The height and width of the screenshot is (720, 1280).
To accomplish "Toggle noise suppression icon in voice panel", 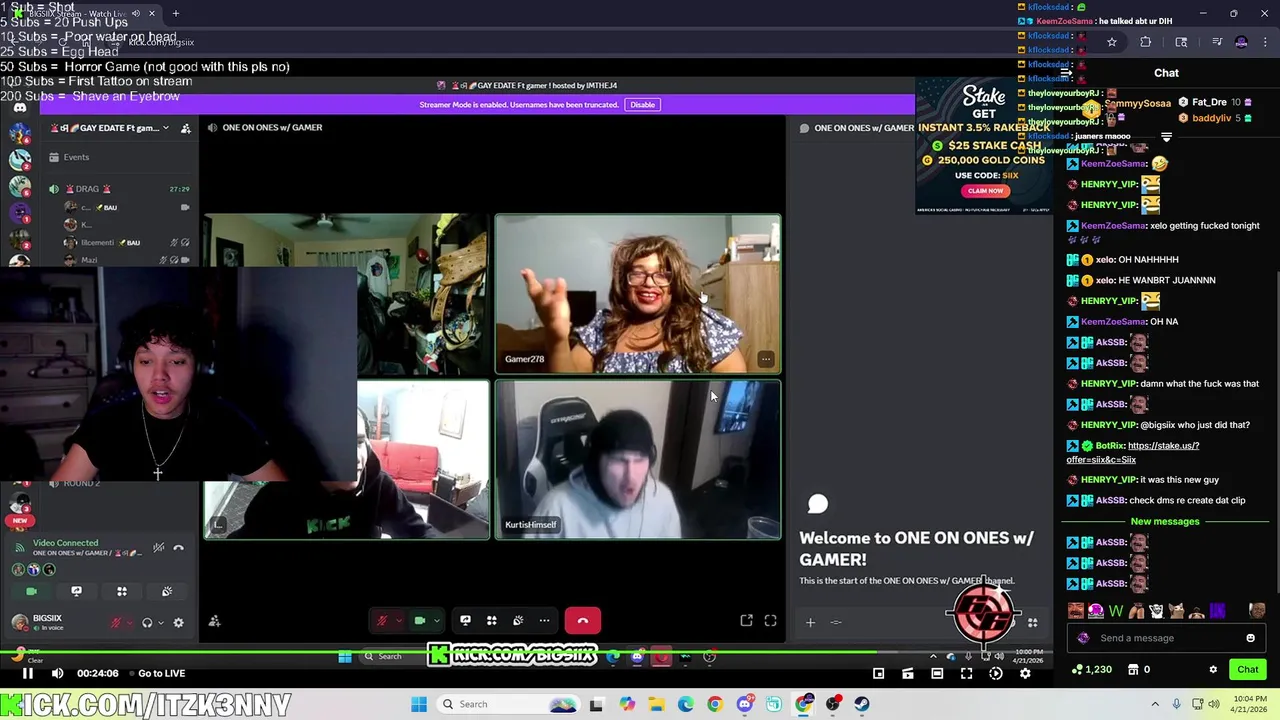I will [159, 547].
